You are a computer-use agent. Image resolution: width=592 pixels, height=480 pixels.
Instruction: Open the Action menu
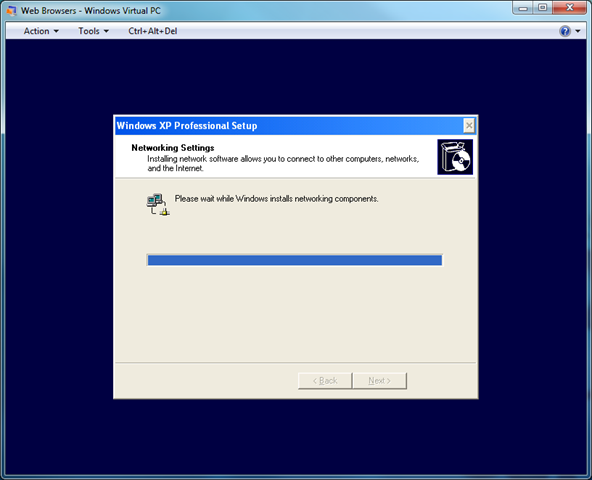click(41, 31)
